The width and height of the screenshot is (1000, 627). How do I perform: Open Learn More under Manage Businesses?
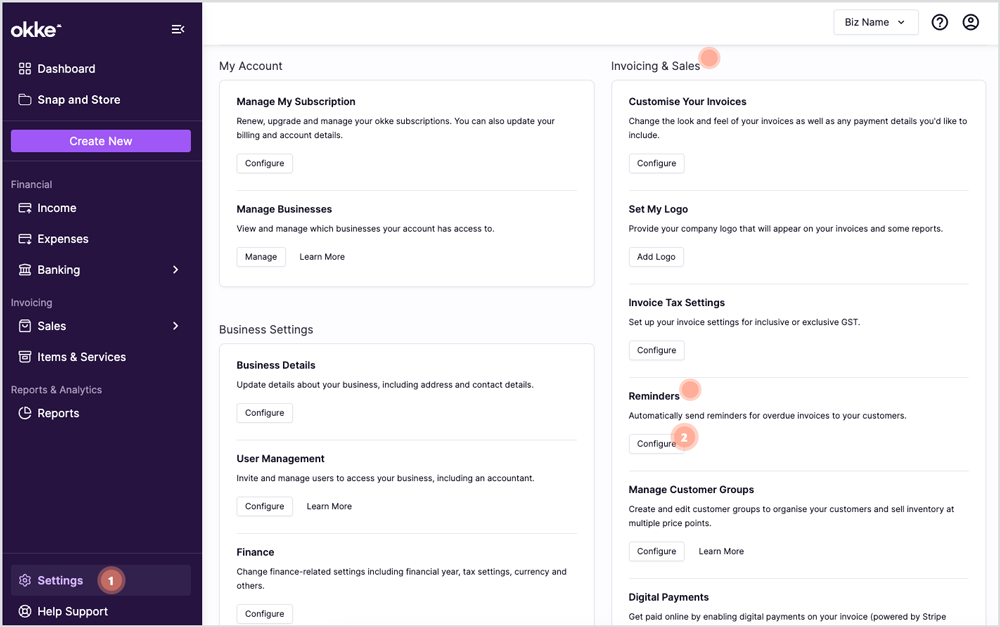[322, 257]
